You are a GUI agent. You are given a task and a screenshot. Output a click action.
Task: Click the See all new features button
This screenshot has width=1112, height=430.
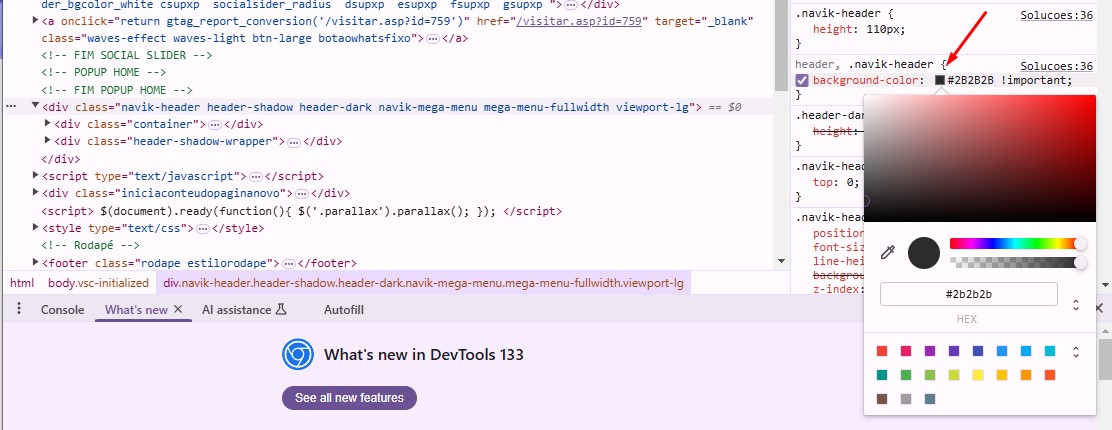(349, 398)
